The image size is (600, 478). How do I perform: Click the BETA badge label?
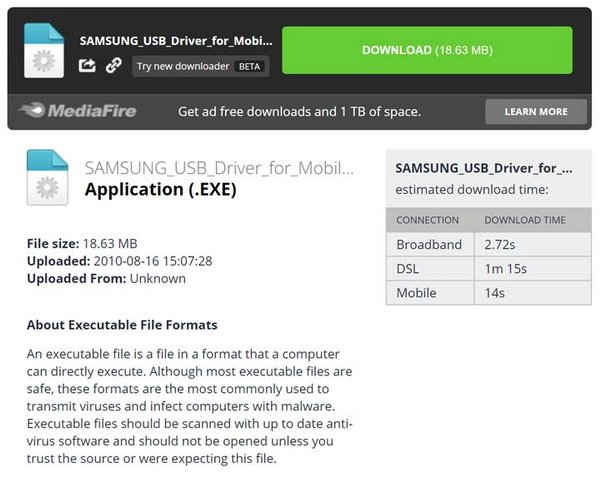coord(250,66)
